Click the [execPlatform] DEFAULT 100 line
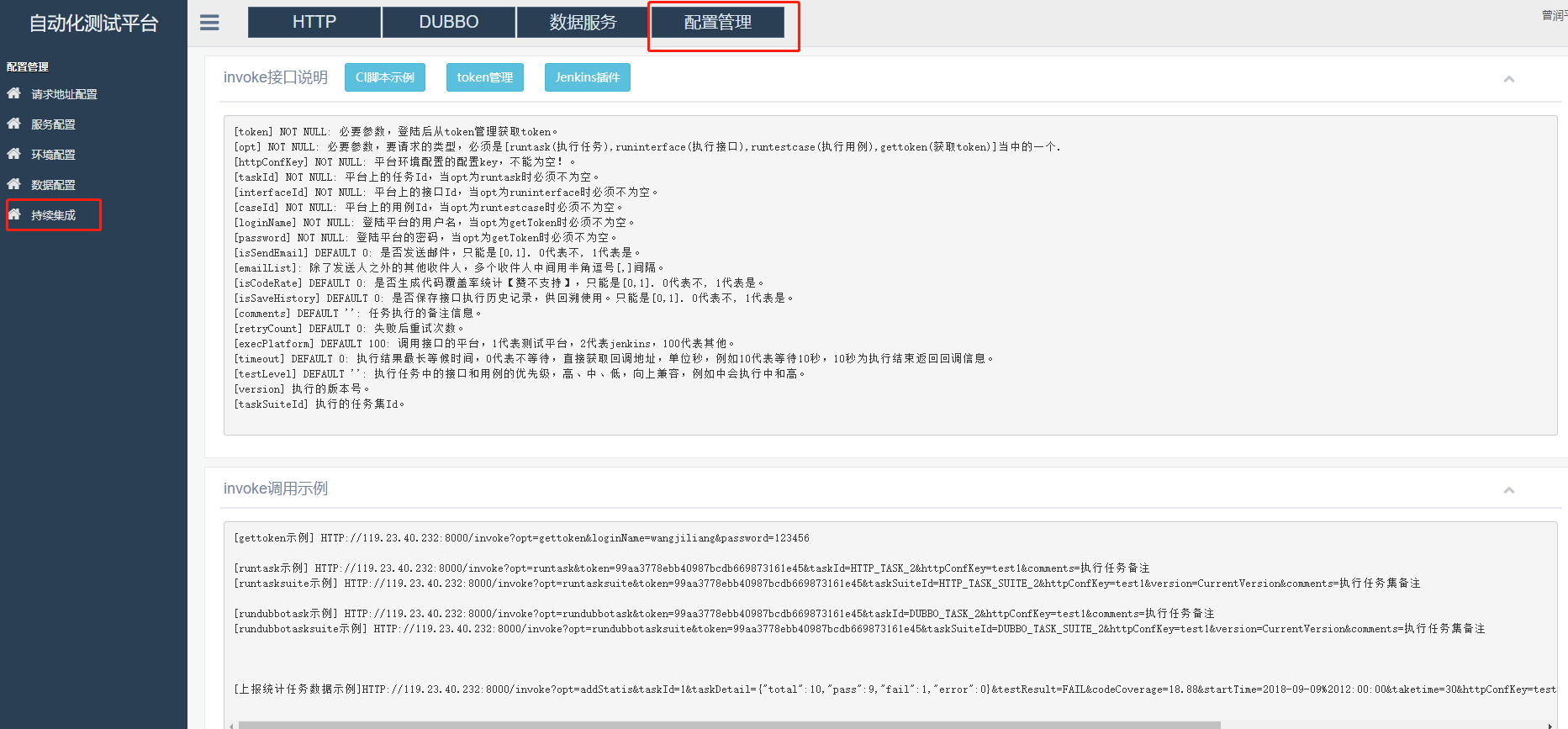This screenshot has width=1568, height=729. [x=485, y=344]
